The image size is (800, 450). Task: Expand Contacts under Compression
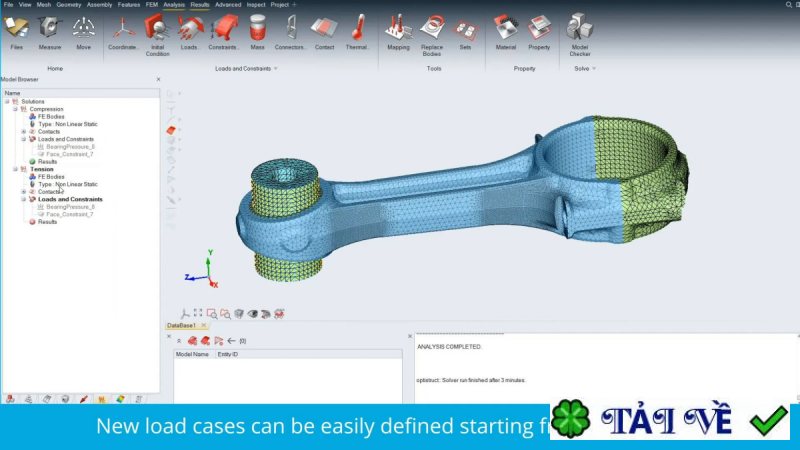point(23,132)
